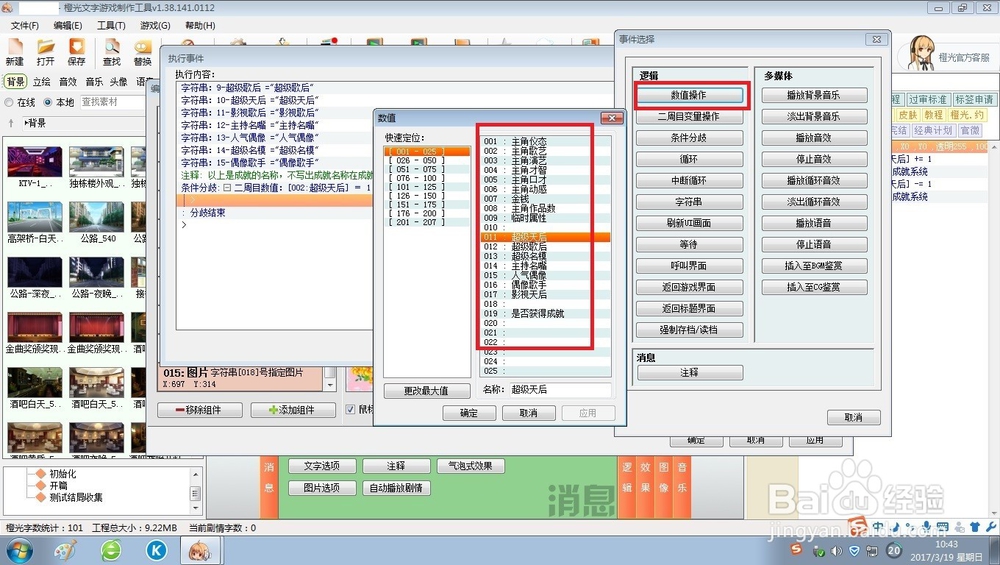The height and width of the screenshot is (565, 1000).
Task: Click the 二周目变量操作 button
Action: (689, 117)
